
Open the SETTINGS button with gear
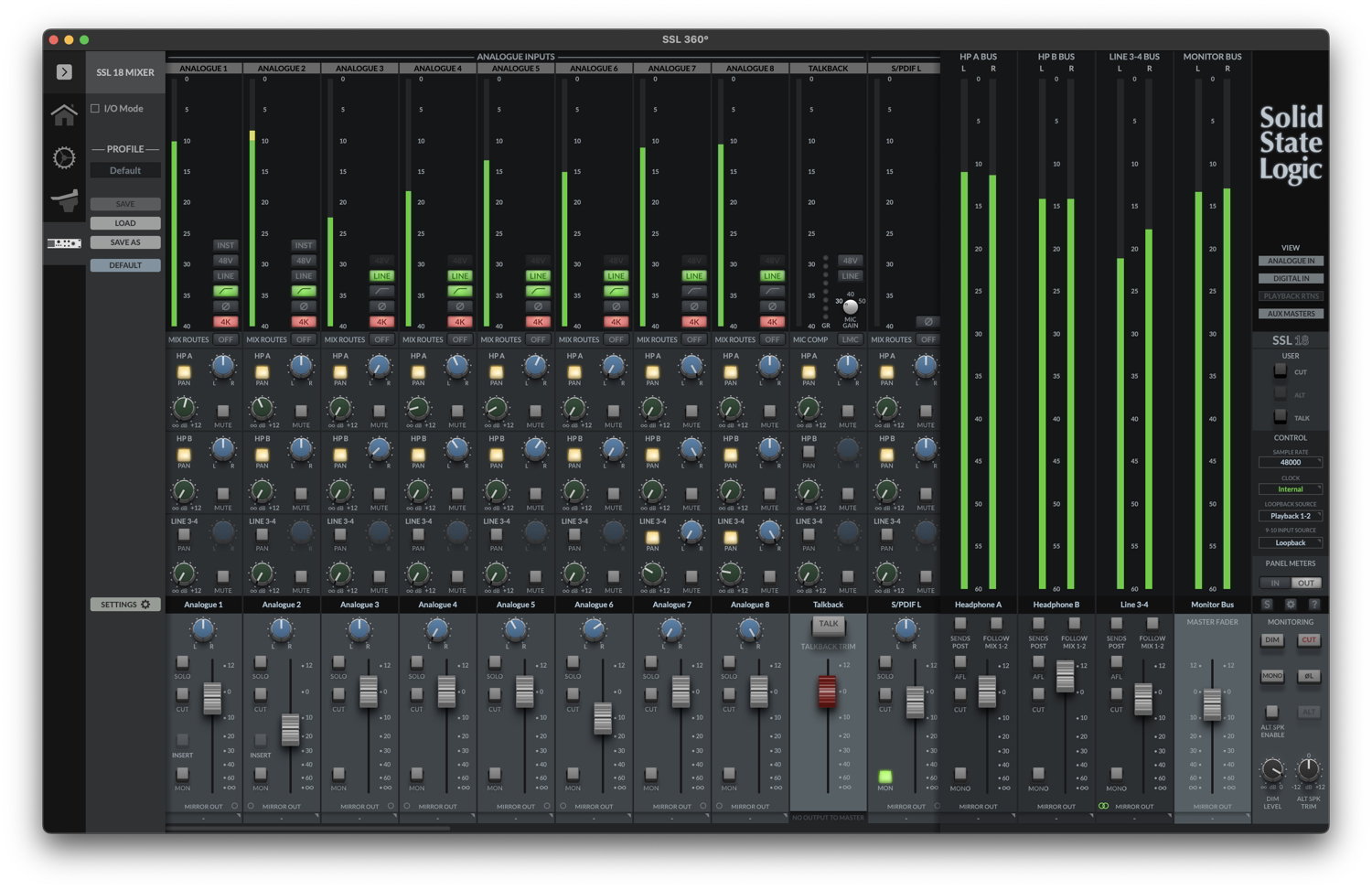tap(125, 605)
